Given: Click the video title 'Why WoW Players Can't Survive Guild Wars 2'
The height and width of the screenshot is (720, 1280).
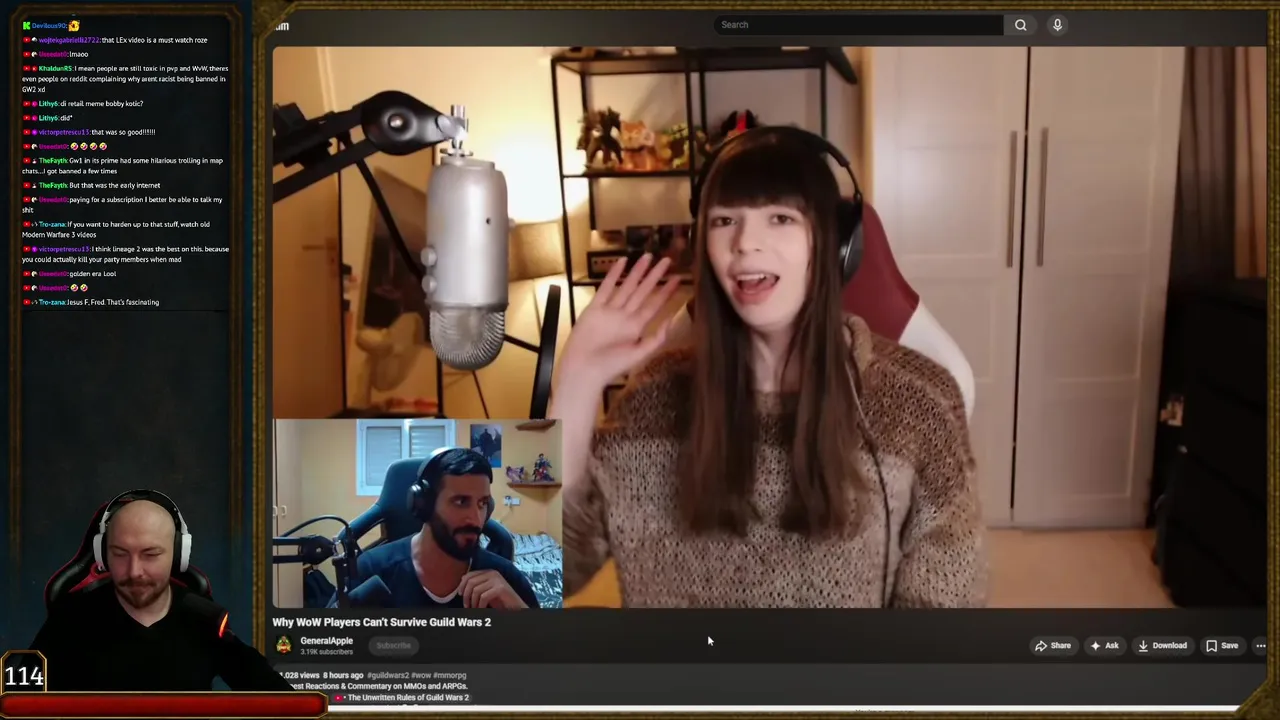Looking at the screenshot, I should pos(381,622).
